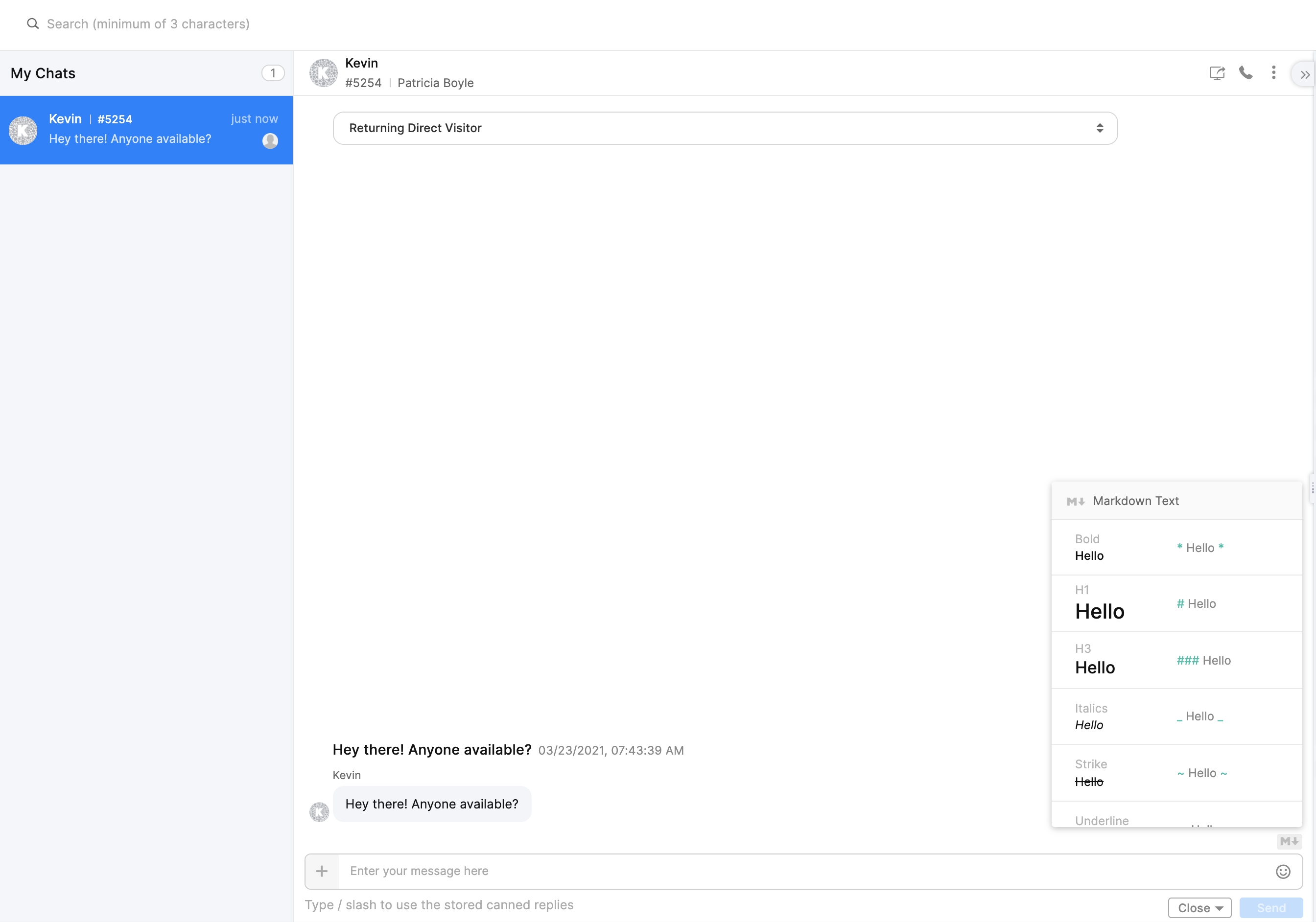Click the search magnifier icon
The width and height of the screenshot is (1316, 922).
(x=33, y=23)
